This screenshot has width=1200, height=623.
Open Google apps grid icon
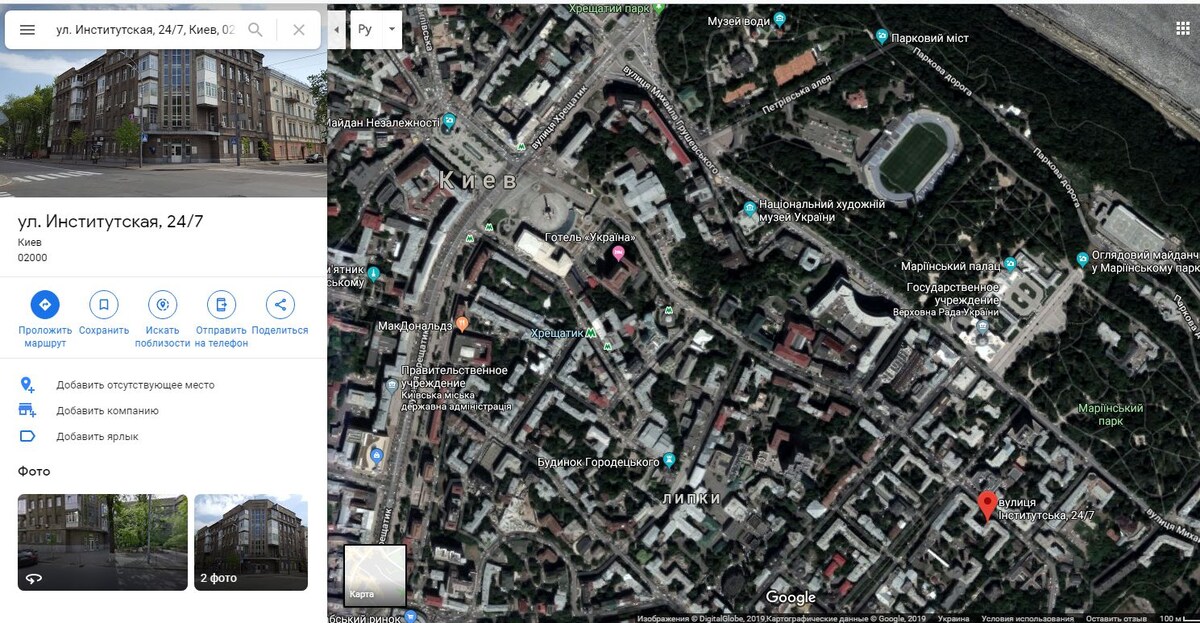(x=1183, y=29)
